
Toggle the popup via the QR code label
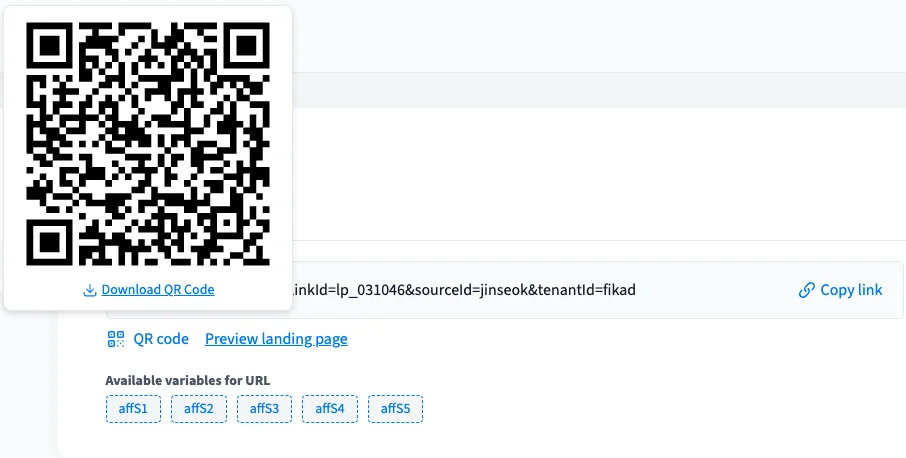[x=161, y=339]
